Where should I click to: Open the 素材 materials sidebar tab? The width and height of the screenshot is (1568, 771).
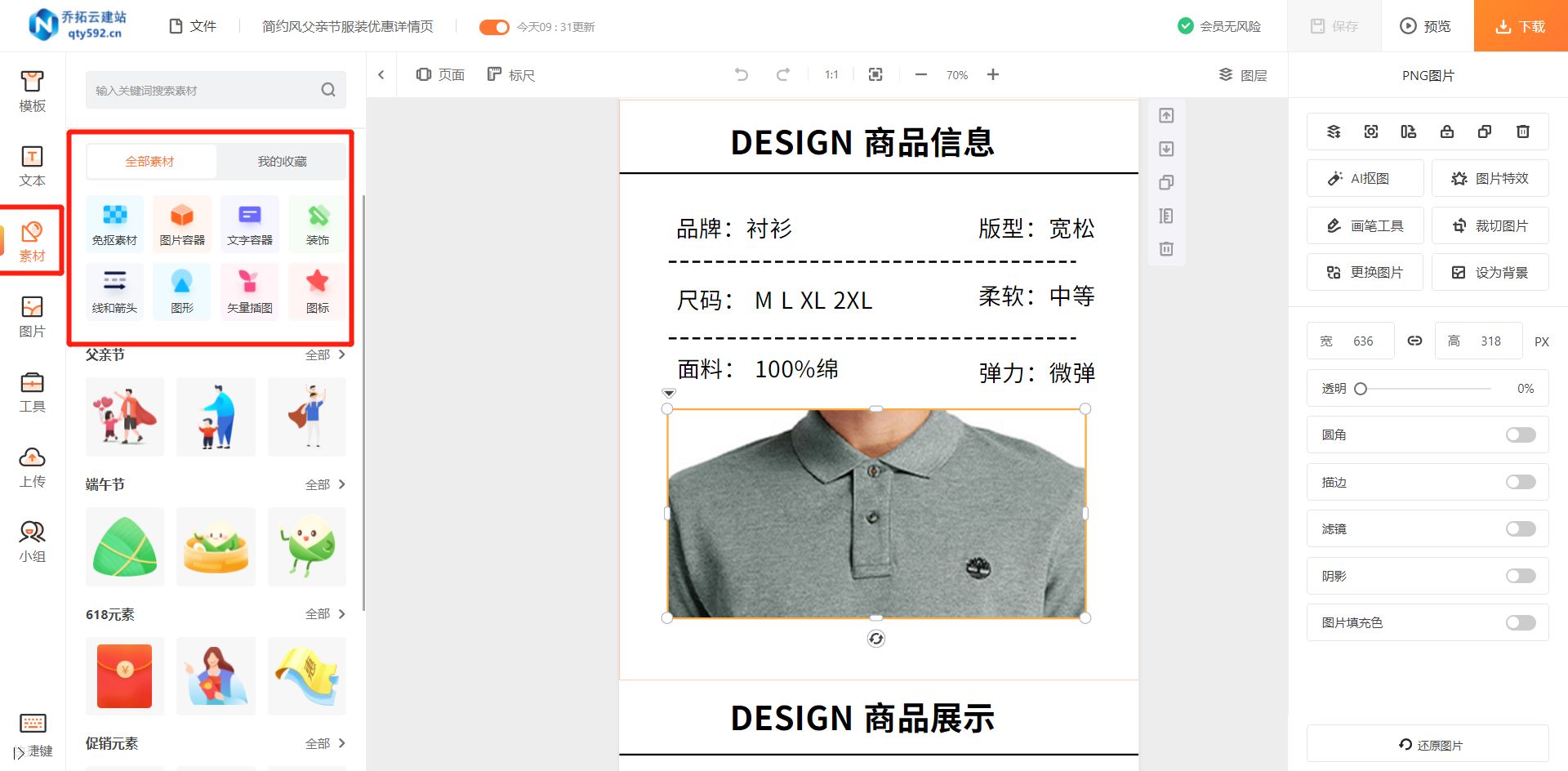[x=32, y=241]
